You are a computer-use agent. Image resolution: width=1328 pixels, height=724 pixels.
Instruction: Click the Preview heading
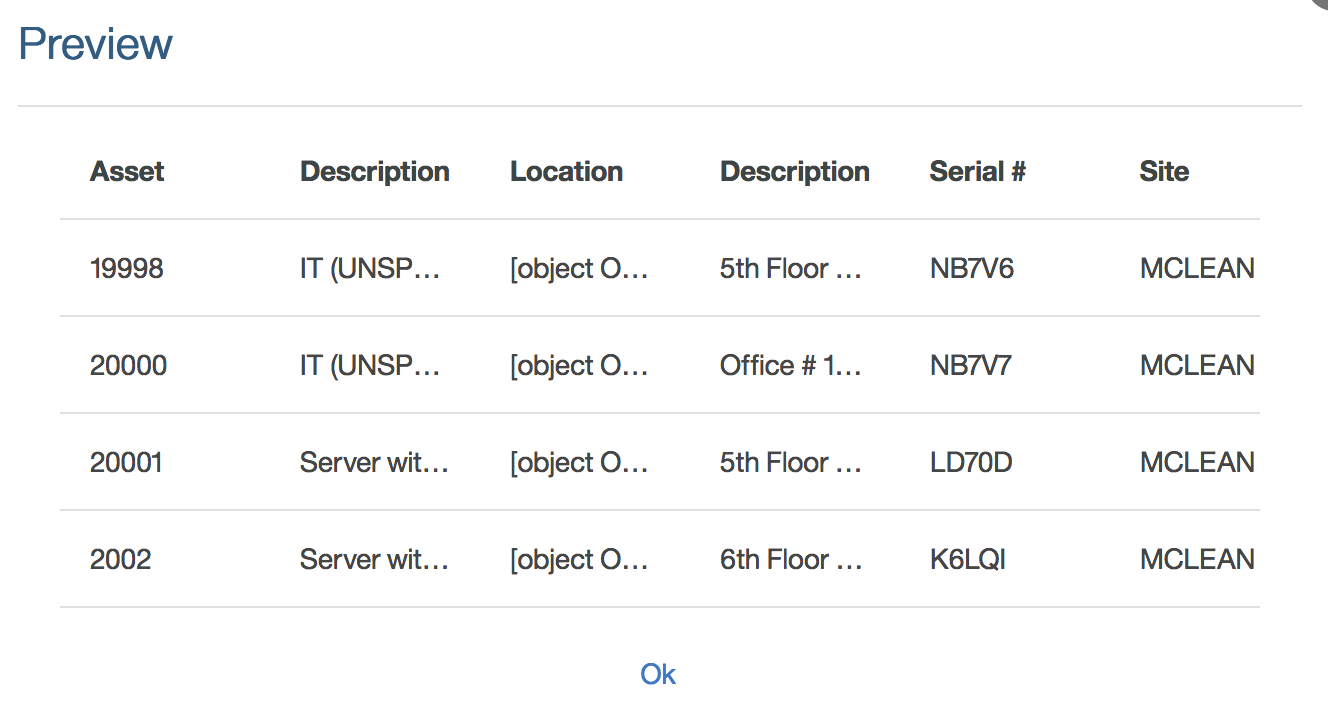tap(95, 44)
